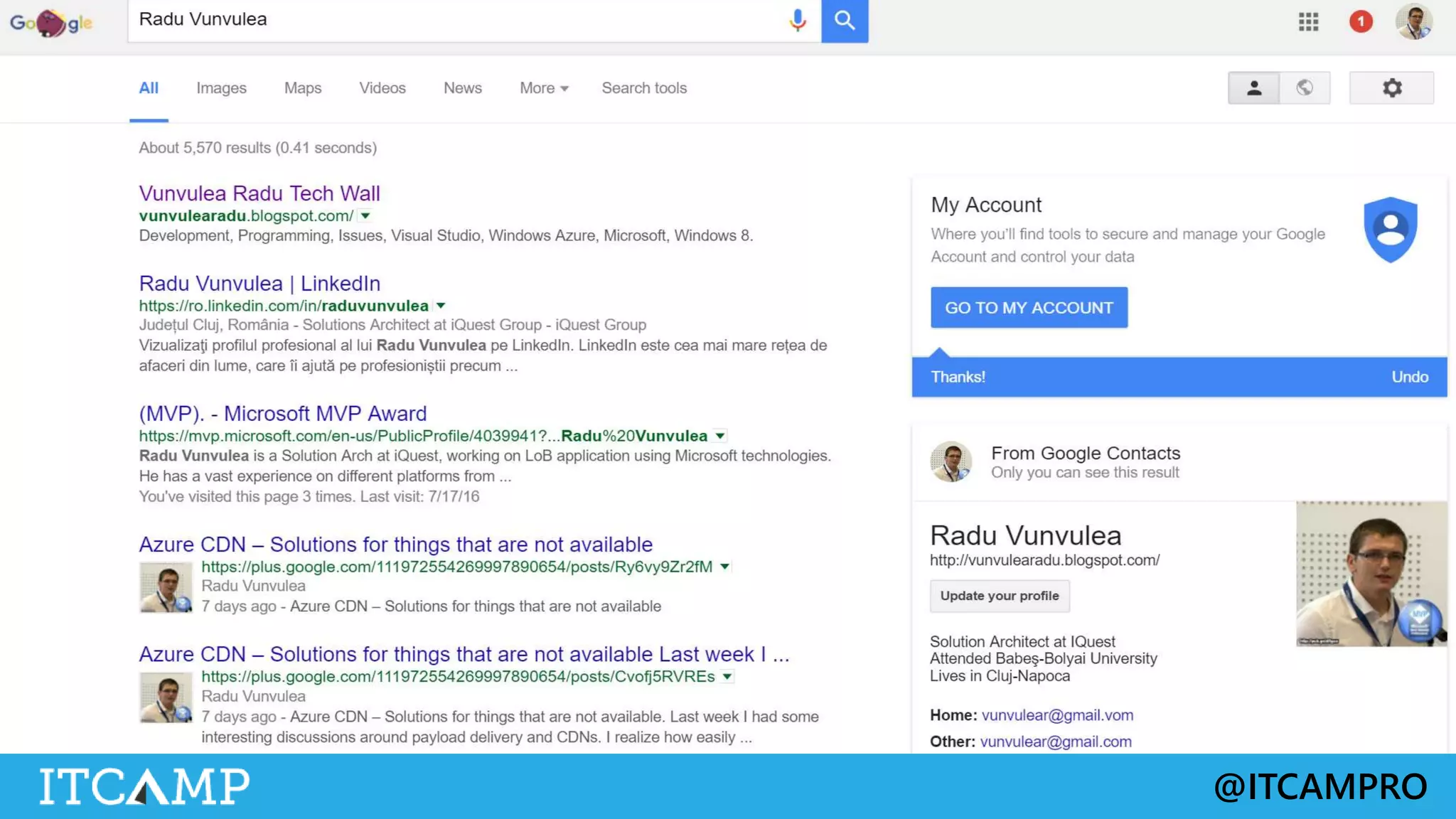Expand arrow next to Microsoft MVP result URL
Viewport: 1456px width, 819px height.
[720, 436]
